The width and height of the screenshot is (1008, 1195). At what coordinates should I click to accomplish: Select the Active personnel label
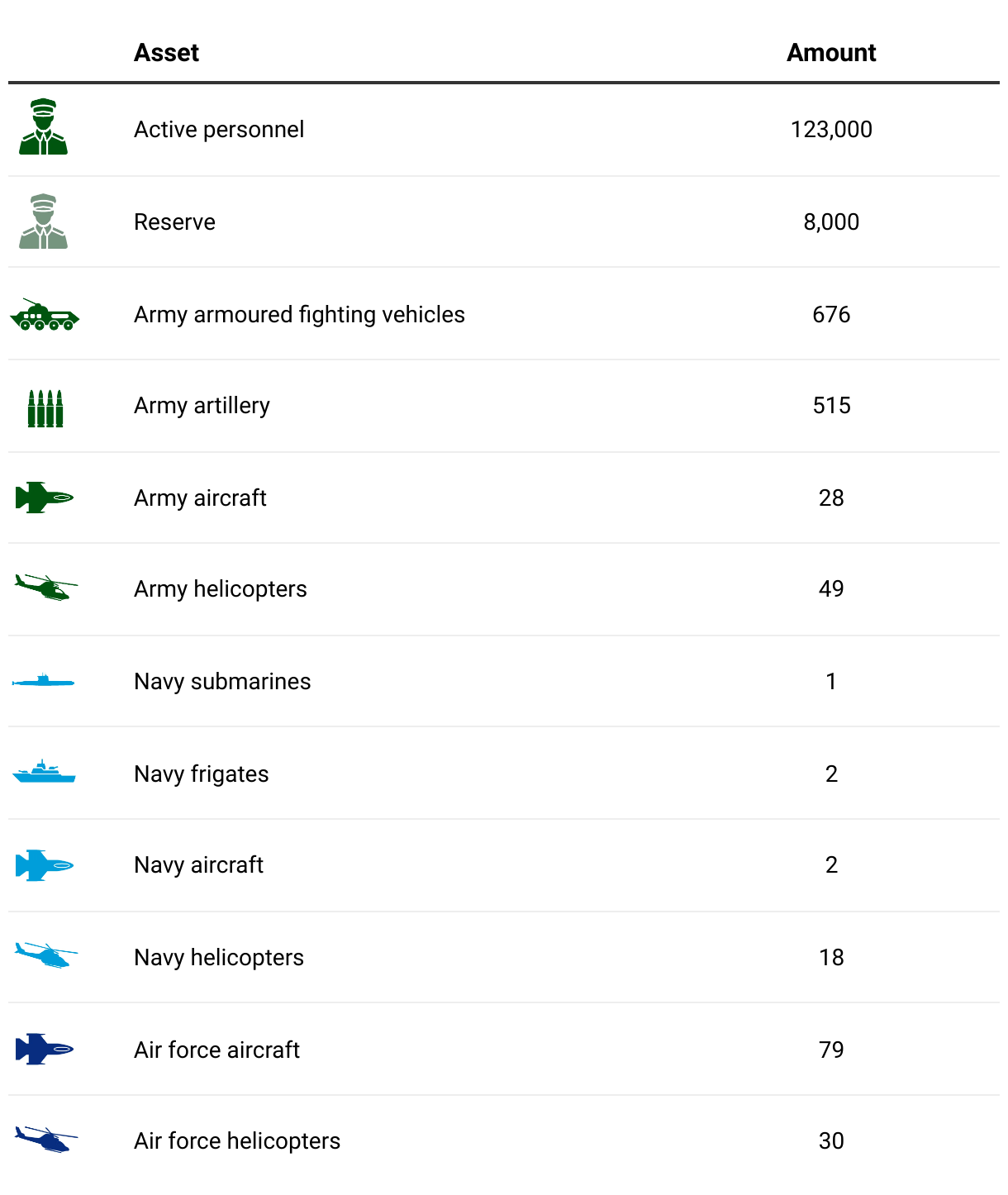[x=219, y=130]
